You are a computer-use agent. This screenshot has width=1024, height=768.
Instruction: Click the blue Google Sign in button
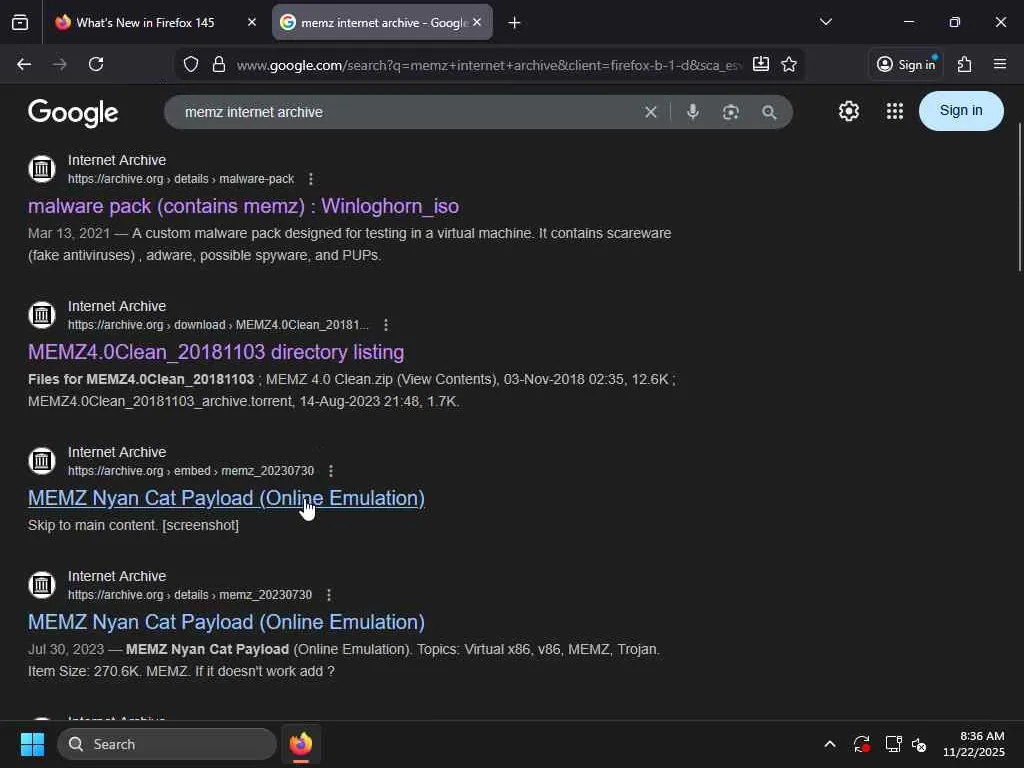[x=961, y=110]
